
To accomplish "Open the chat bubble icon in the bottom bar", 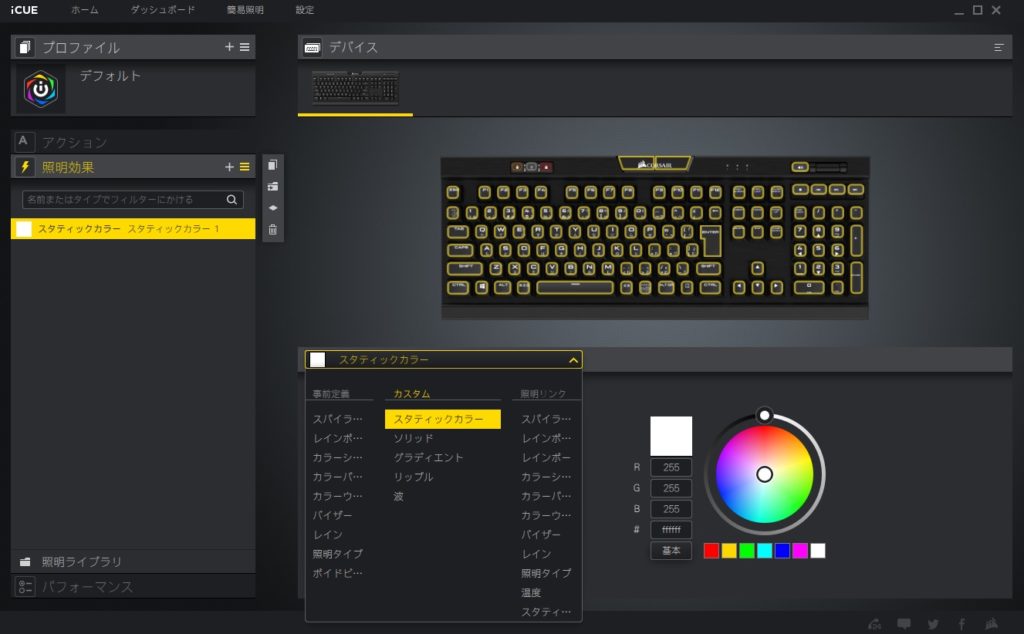I will [x=904, y=624].
